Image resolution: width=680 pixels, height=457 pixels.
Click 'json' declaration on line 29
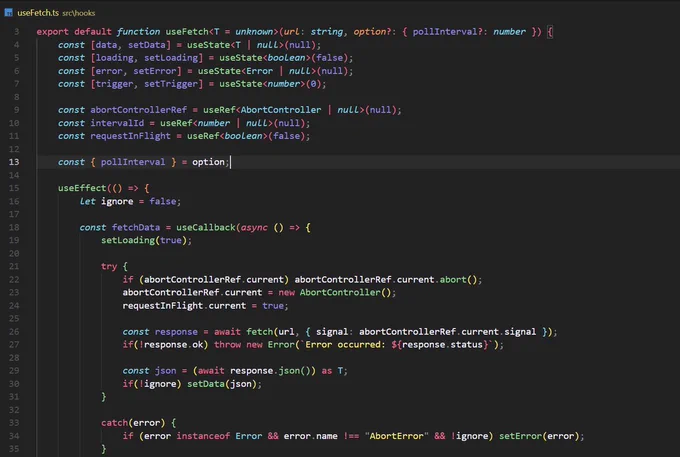pos(165,371)
